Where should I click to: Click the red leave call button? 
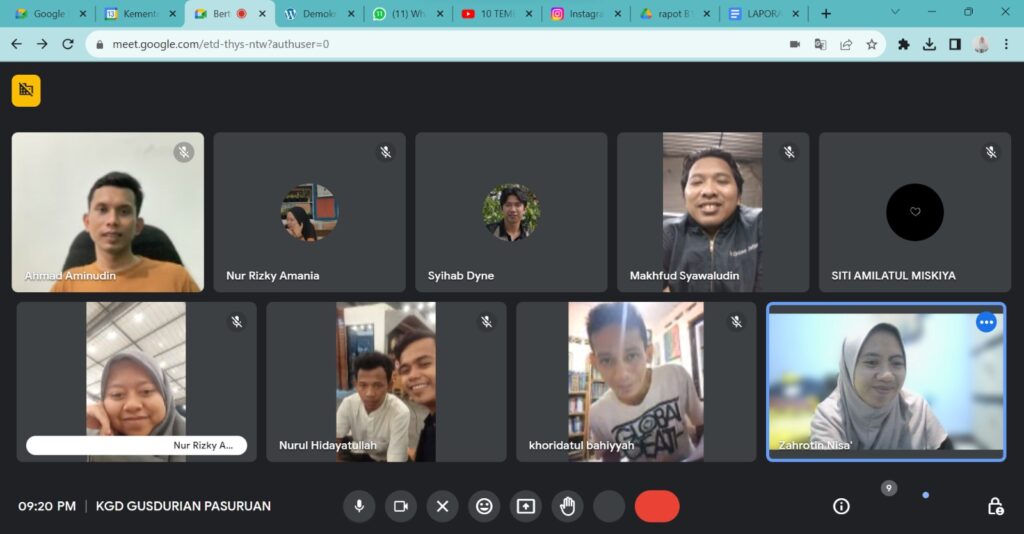coord(657,506)
